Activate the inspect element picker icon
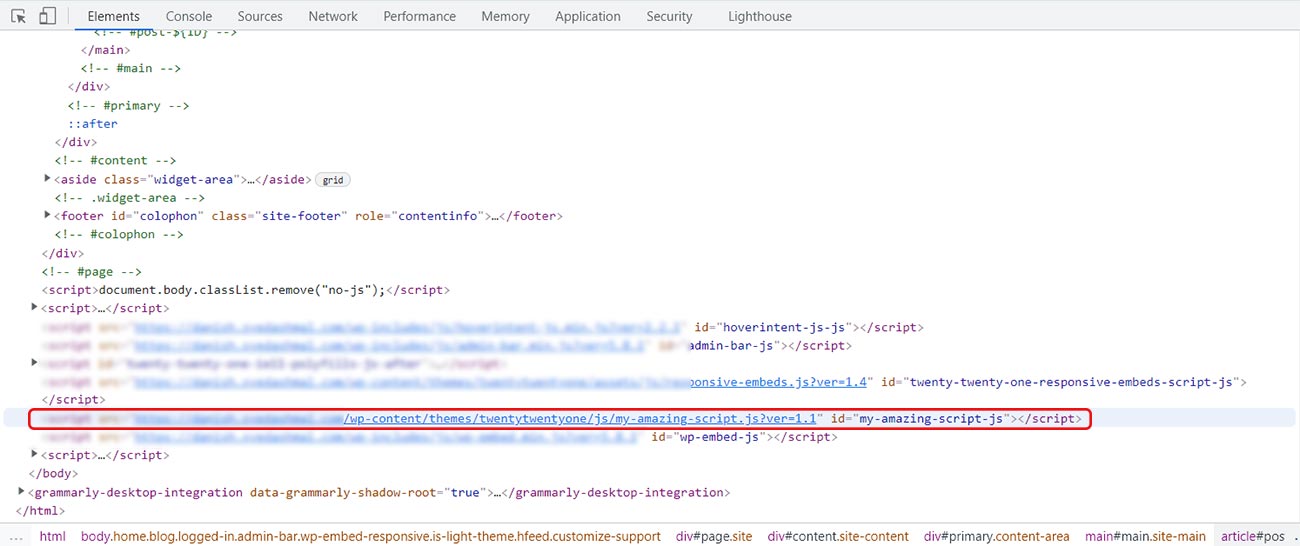 (18, 16)
